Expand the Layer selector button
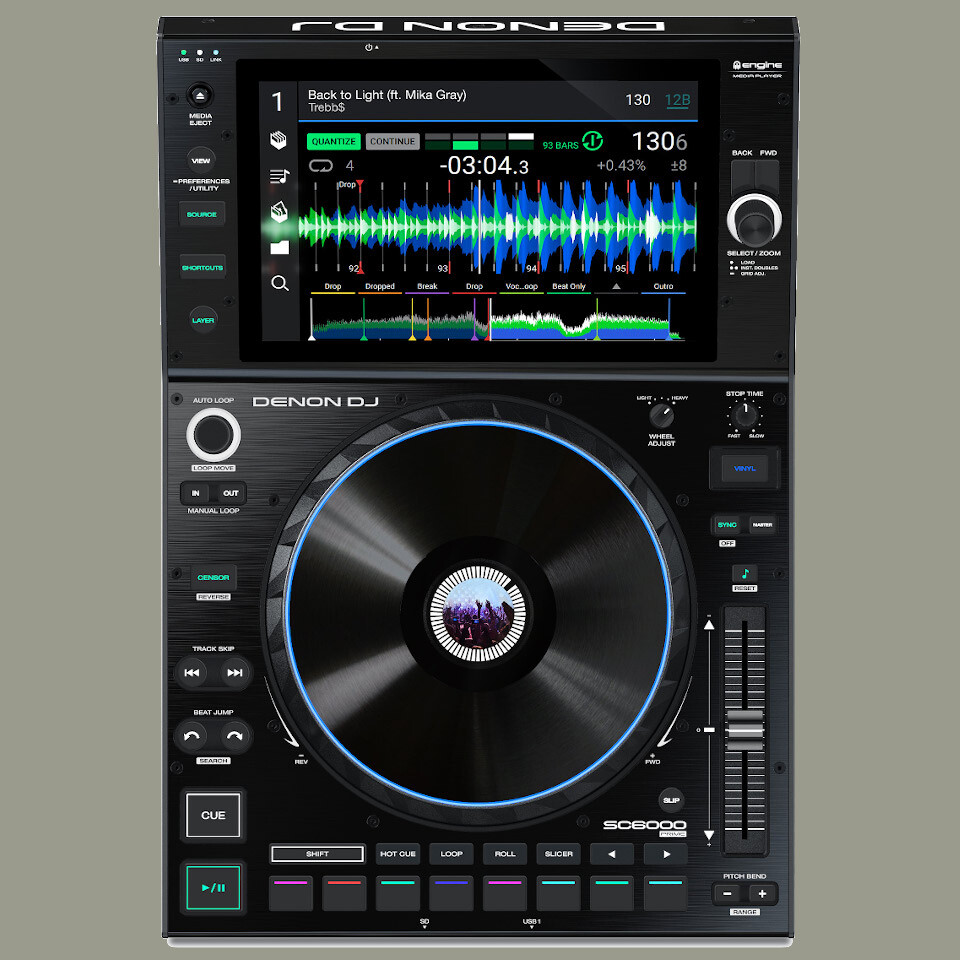Screen dimensions: 960x960 point(202,318)
